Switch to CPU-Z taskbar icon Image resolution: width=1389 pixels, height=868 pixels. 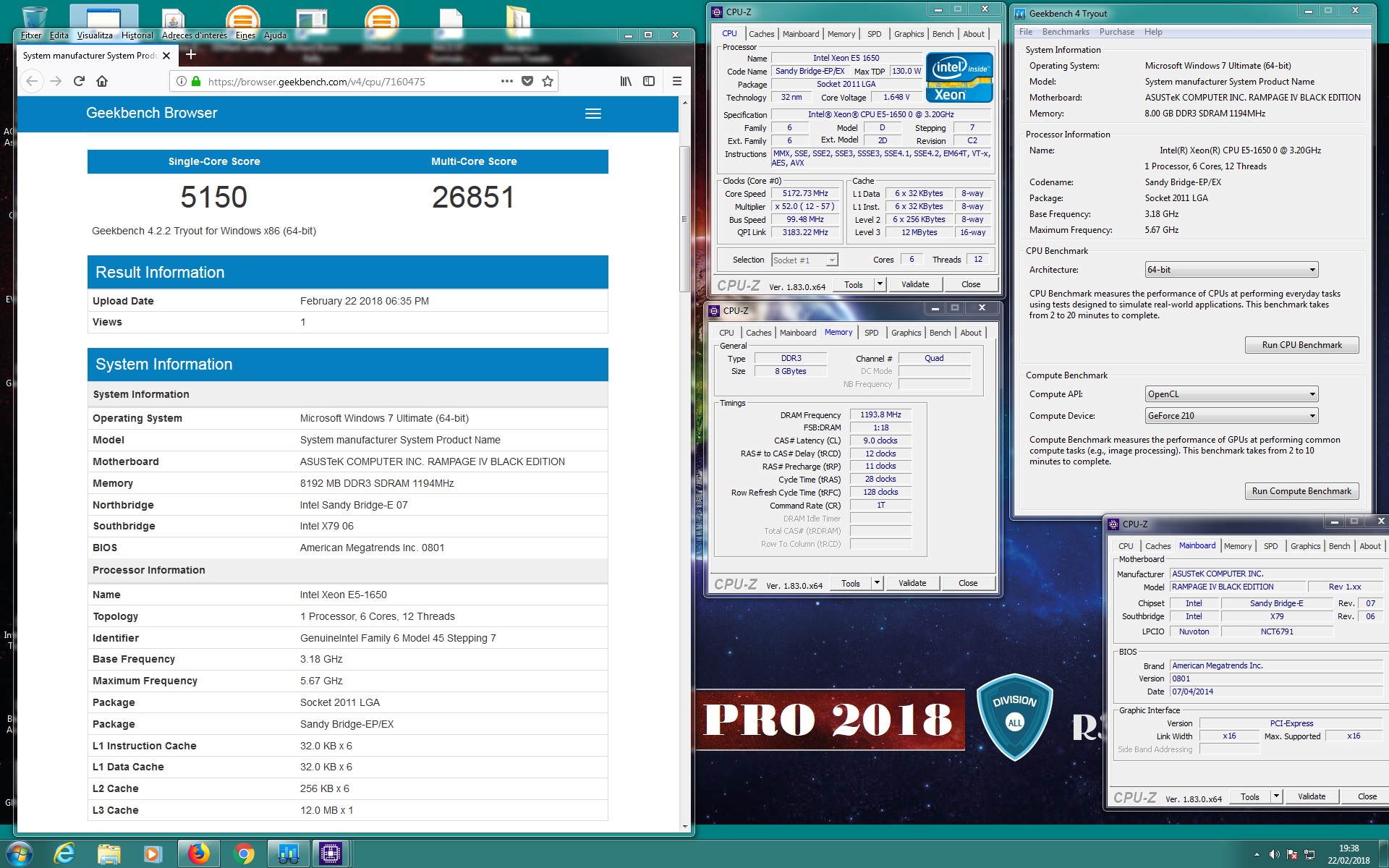(x=331, y=854)
